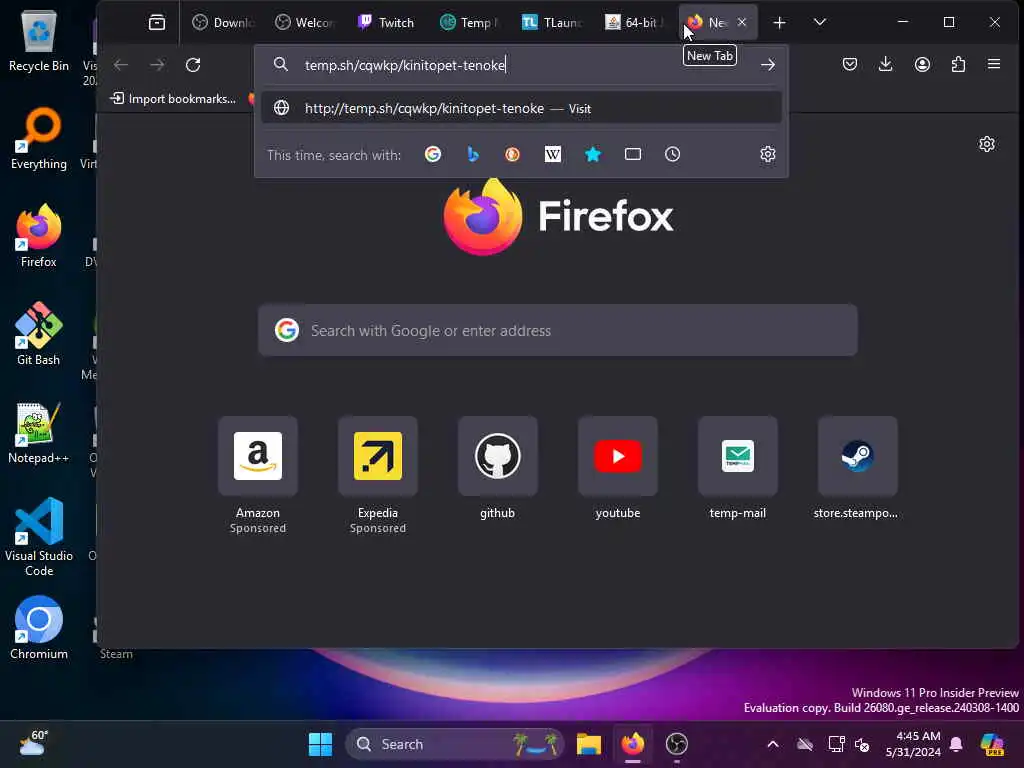Screen dimensions: 1024x768
Task: Switch to the Twitch tab
Action: (x=386, y=23)
